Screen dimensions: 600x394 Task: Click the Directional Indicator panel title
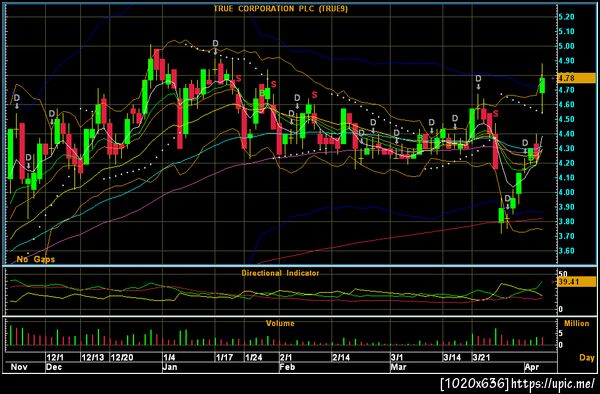[x=280, y=273]
